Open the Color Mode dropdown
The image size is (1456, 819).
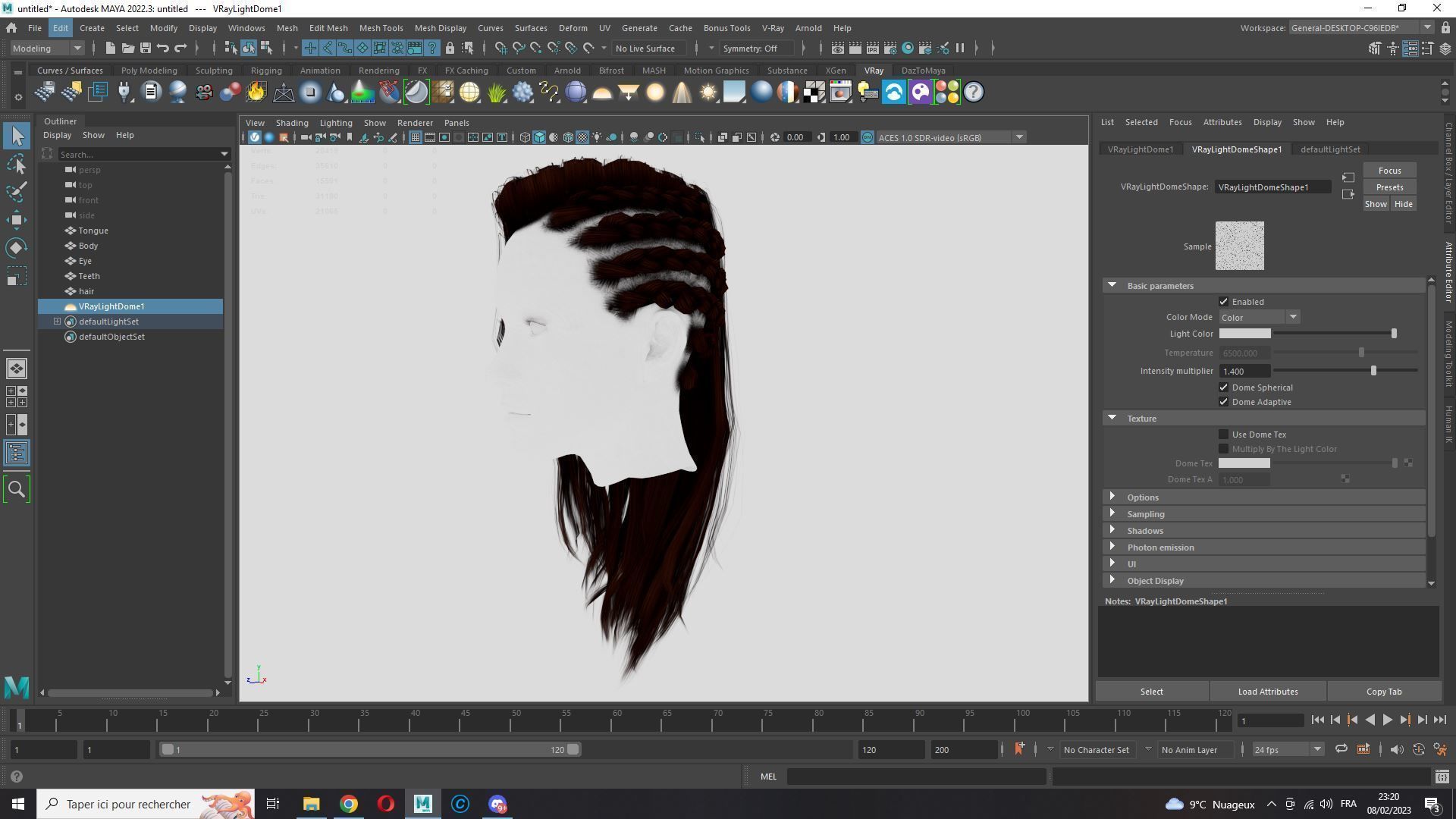(1259, 318)
